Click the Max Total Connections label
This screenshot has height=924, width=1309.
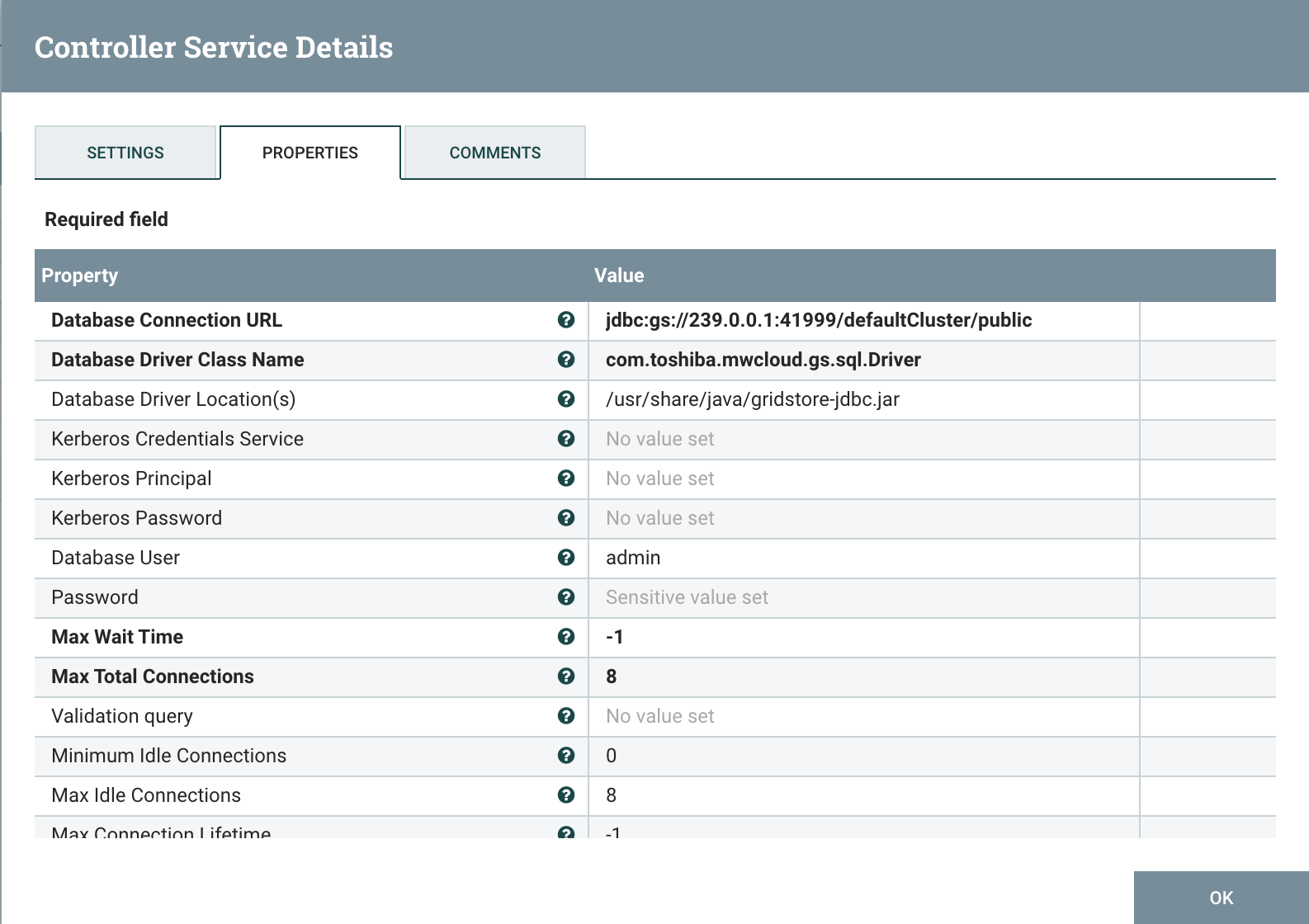point(153,676)
